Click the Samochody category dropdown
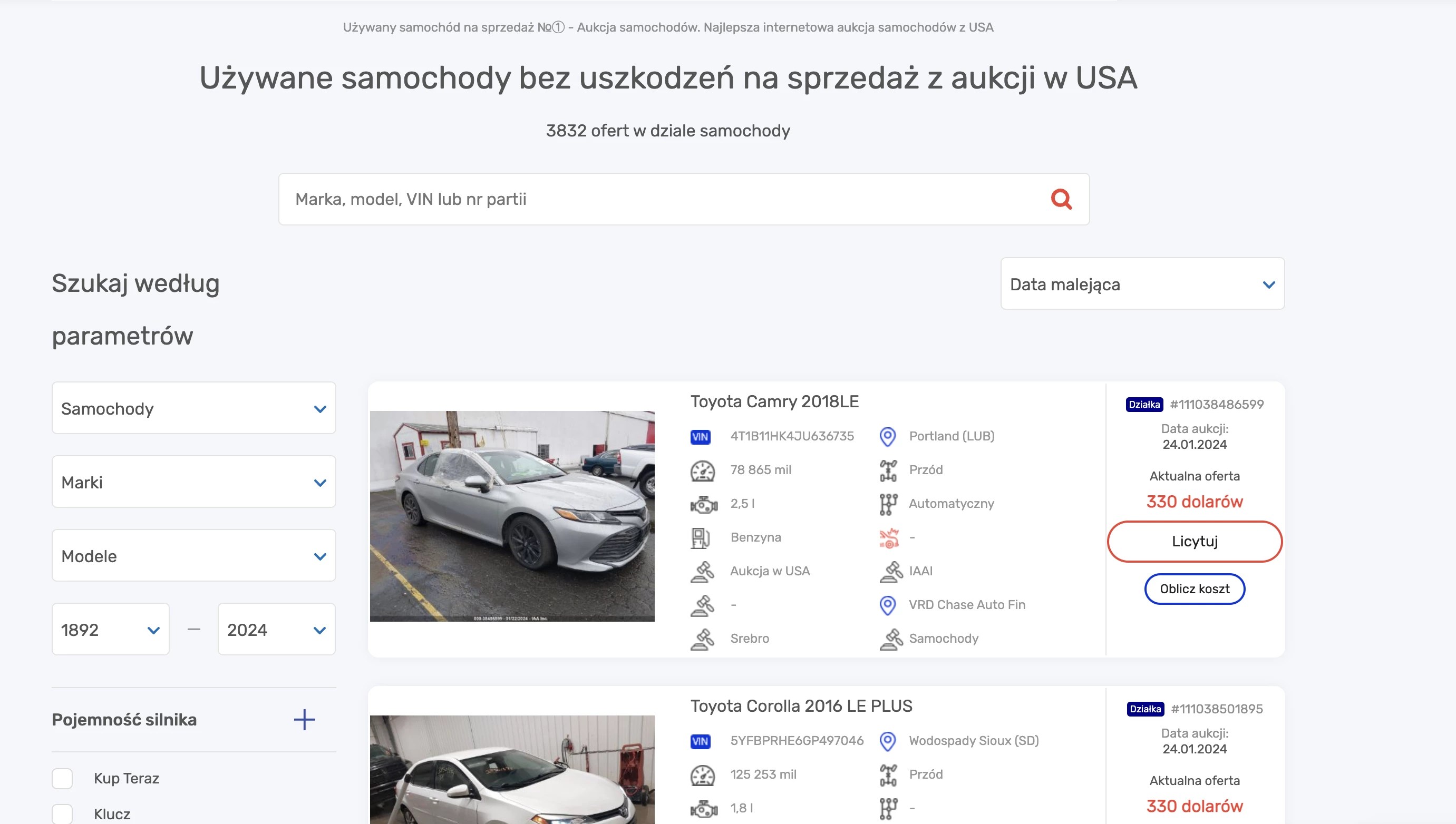1456x824 pixels. tap(194, 407)
